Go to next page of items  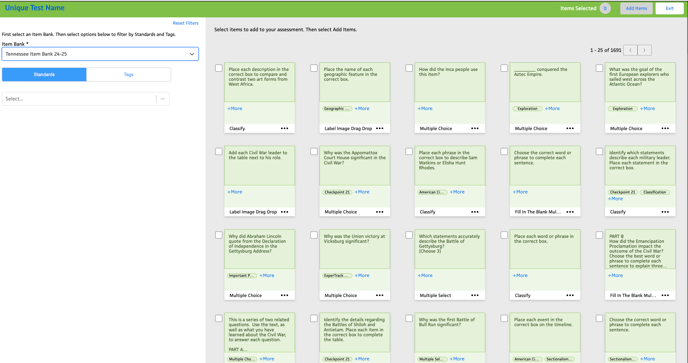coord(644,50)
